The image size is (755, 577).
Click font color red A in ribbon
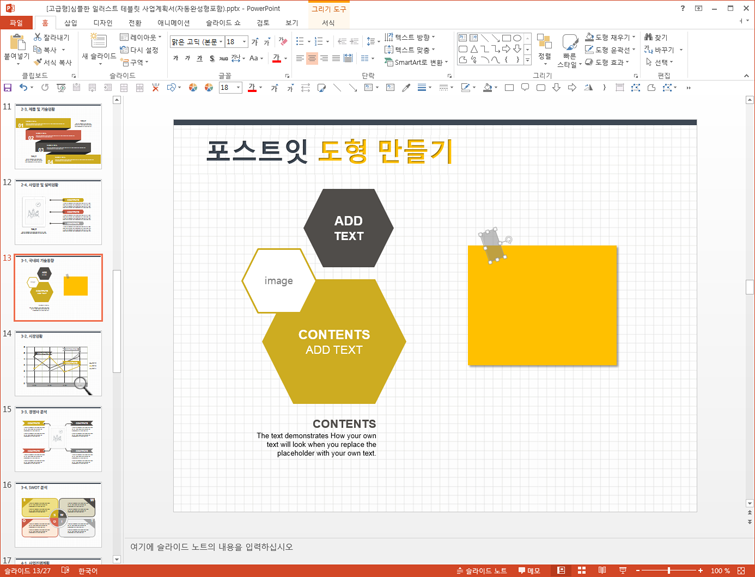coord(276,58)
